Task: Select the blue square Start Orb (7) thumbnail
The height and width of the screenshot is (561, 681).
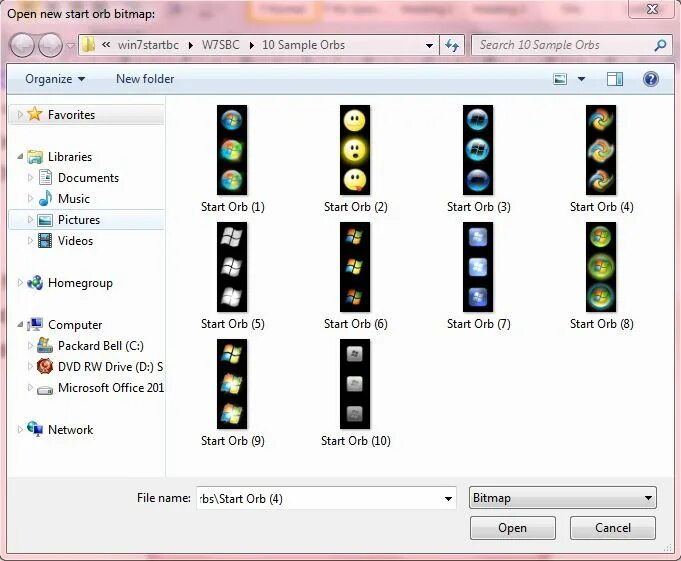Action: point(478,267)
